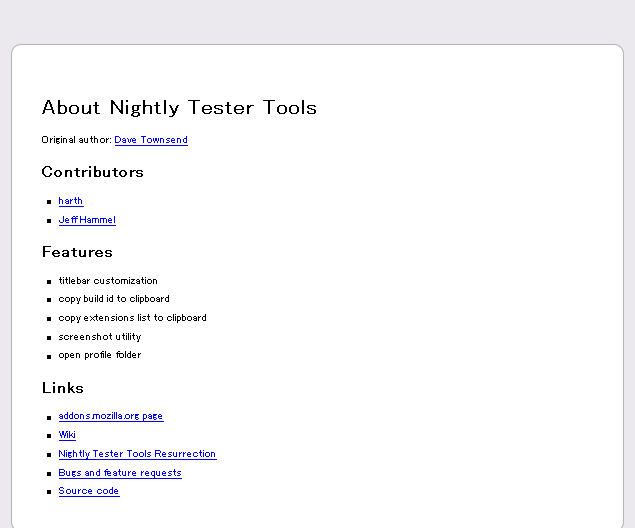This screenshot has width=635, height=528.
Task: Open contributor harth's link
Action: (71, 201)
